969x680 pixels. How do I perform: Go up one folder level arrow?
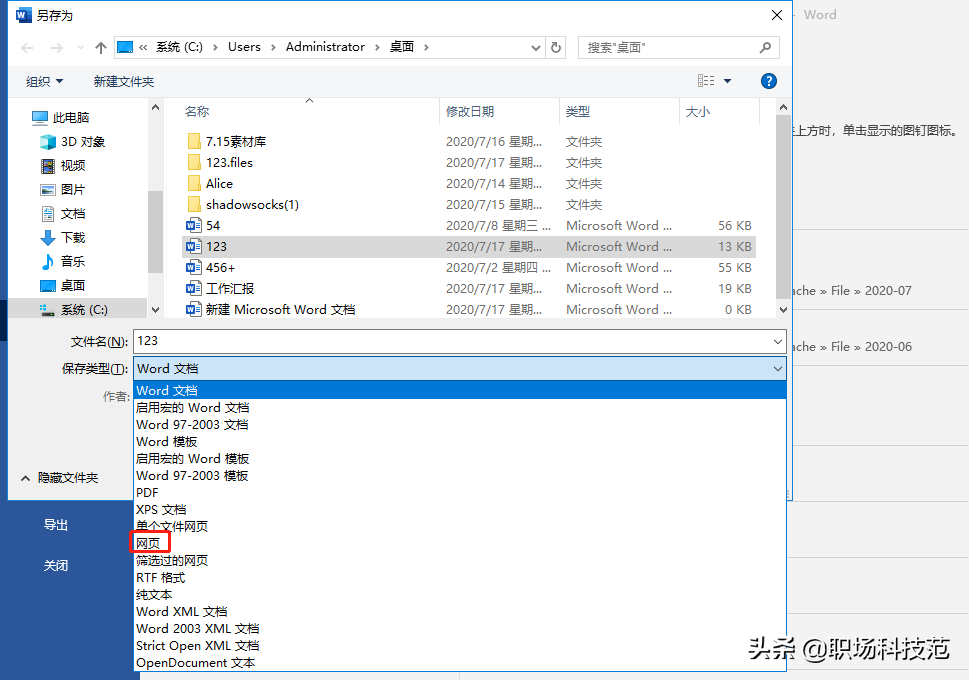[x=101, y=48]
